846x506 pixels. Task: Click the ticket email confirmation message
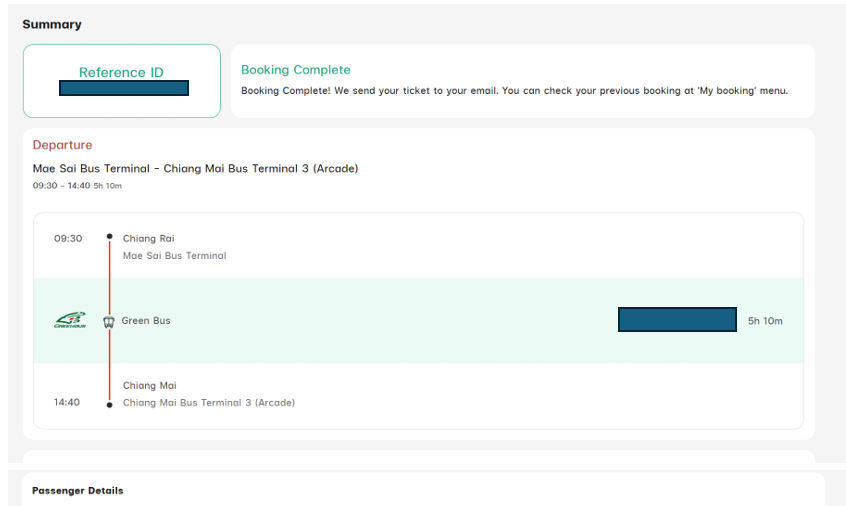point(515,91)
